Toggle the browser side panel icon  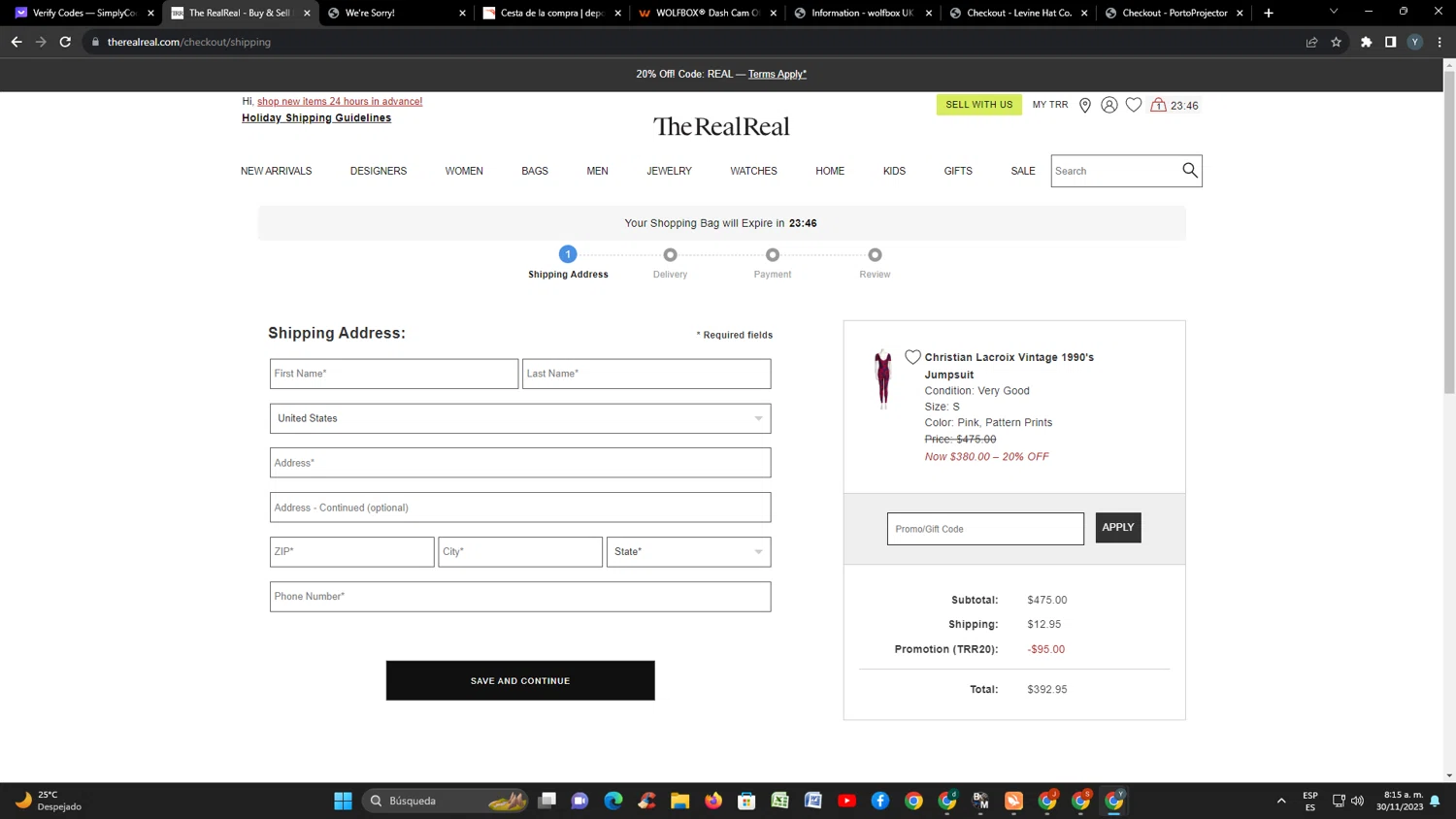pos(1391,42)
